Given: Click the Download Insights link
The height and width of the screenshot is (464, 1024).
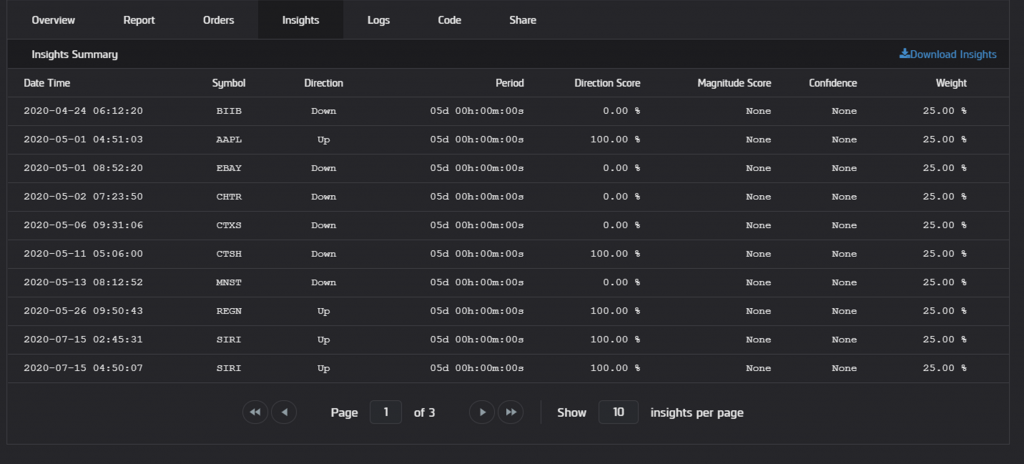Looking at the screenshot, I should 948,54.
